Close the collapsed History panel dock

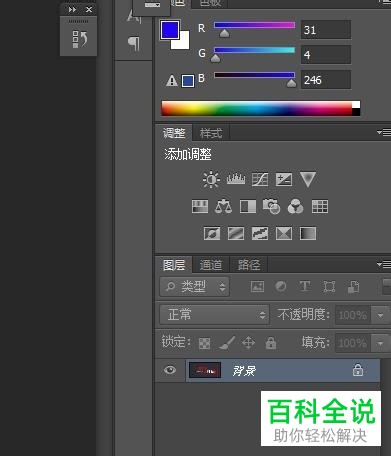coord(89,10)
